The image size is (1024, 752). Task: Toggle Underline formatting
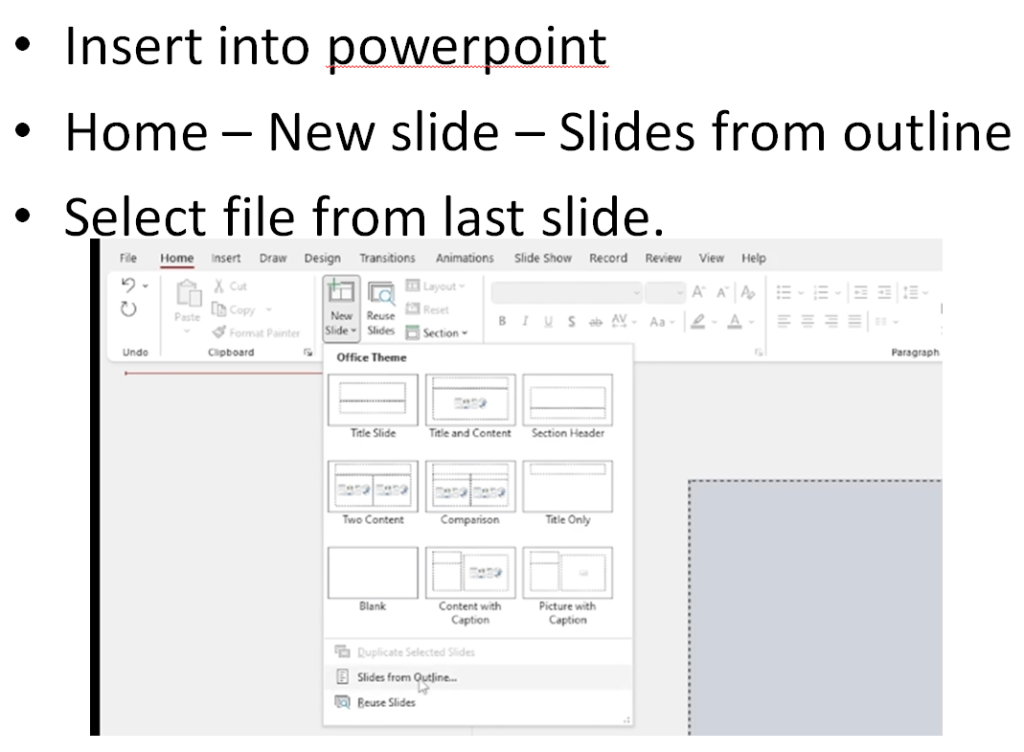tap(548, 321)
